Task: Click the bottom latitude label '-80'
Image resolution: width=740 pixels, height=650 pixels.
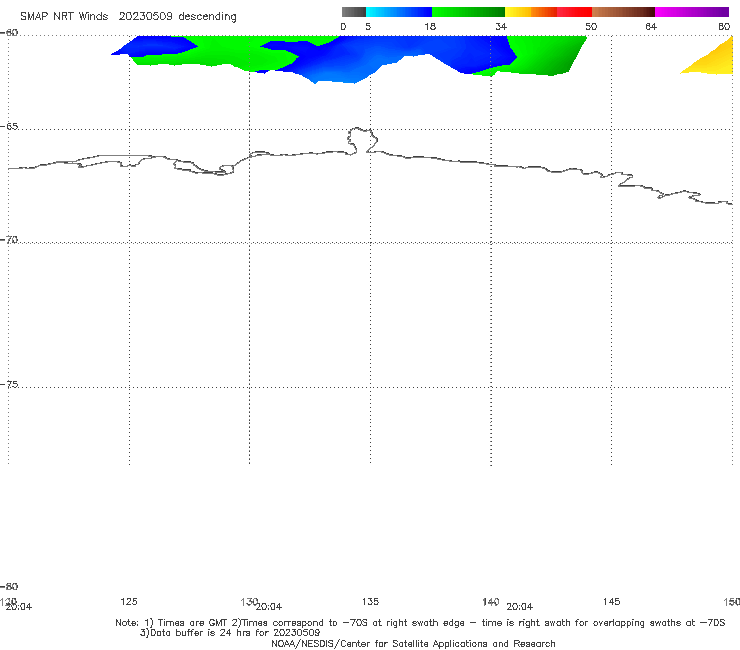Action: 9,586
